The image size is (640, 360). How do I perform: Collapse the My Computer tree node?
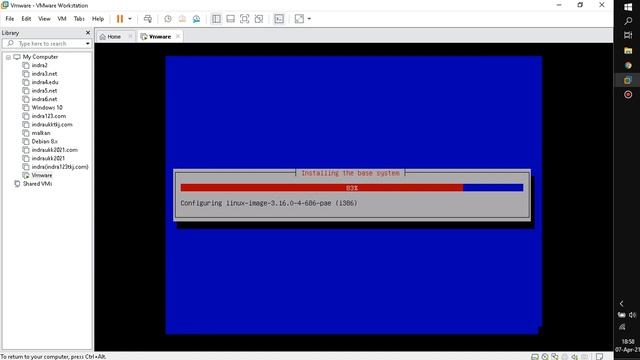tap(8, 57)
